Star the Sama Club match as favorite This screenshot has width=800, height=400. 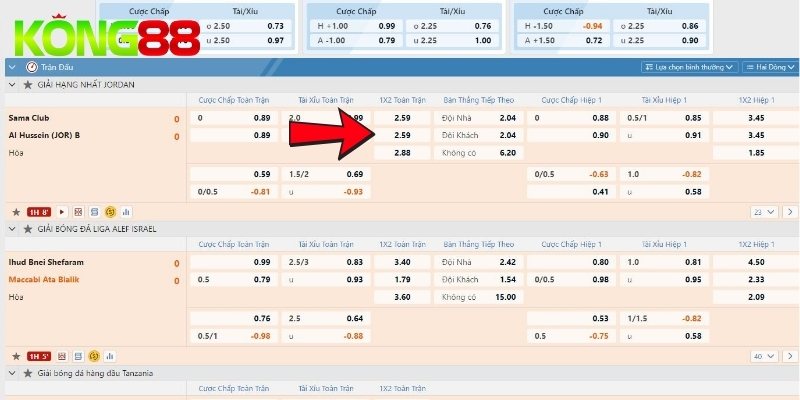[x=16, y=212]
